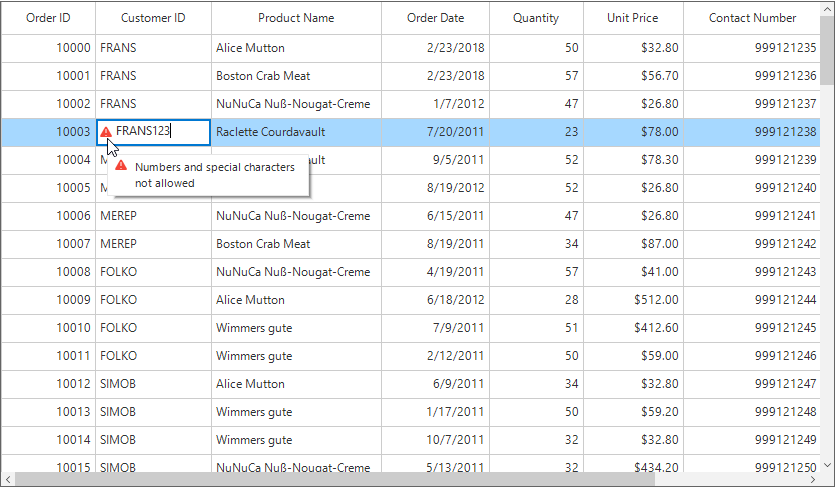Select the Order ID 10011 cell
The width and height of the screenshot is (837, 496).
(x=48, y=356)
